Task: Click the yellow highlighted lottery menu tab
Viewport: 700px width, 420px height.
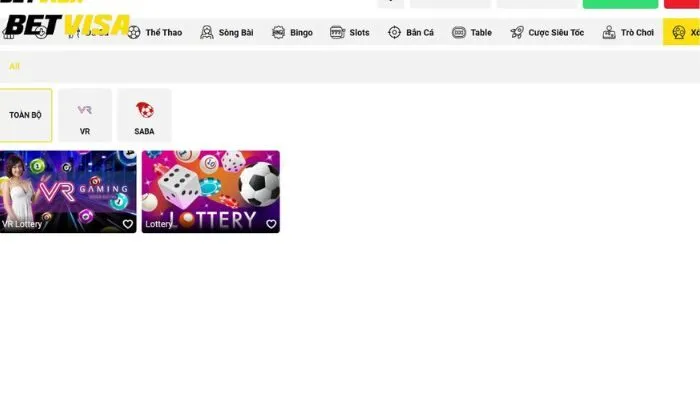Action: pyautogui.click(x=682, y=33)
